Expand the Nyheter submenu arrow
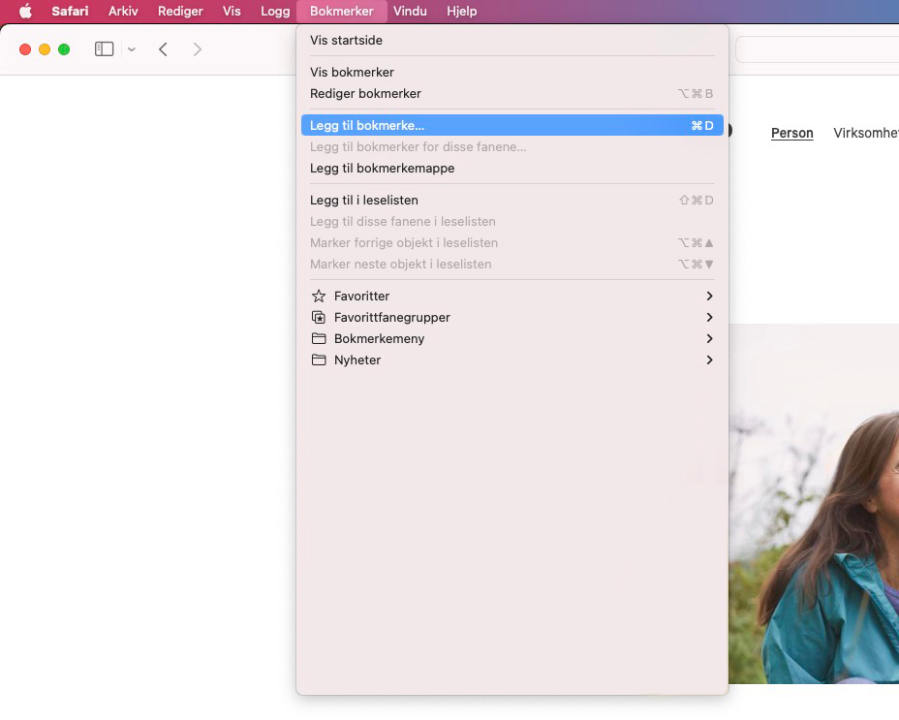 (x=709, y=359)
